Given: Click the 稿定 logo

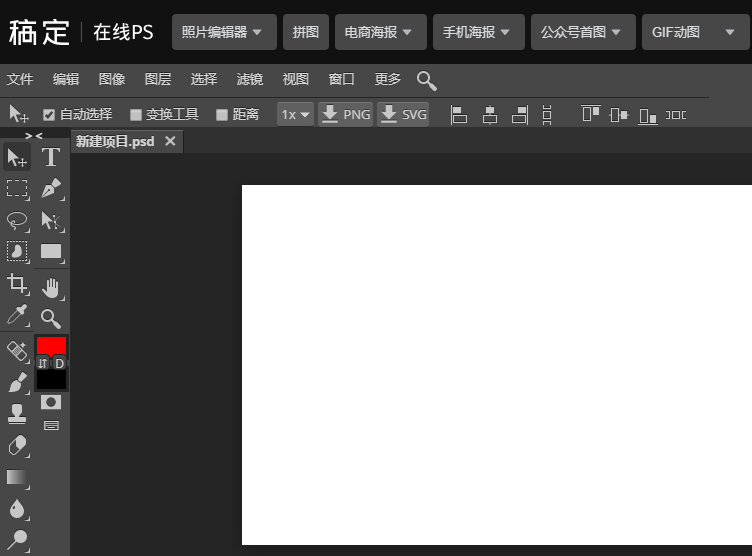Looking at the screenshot, I should 39,33.
